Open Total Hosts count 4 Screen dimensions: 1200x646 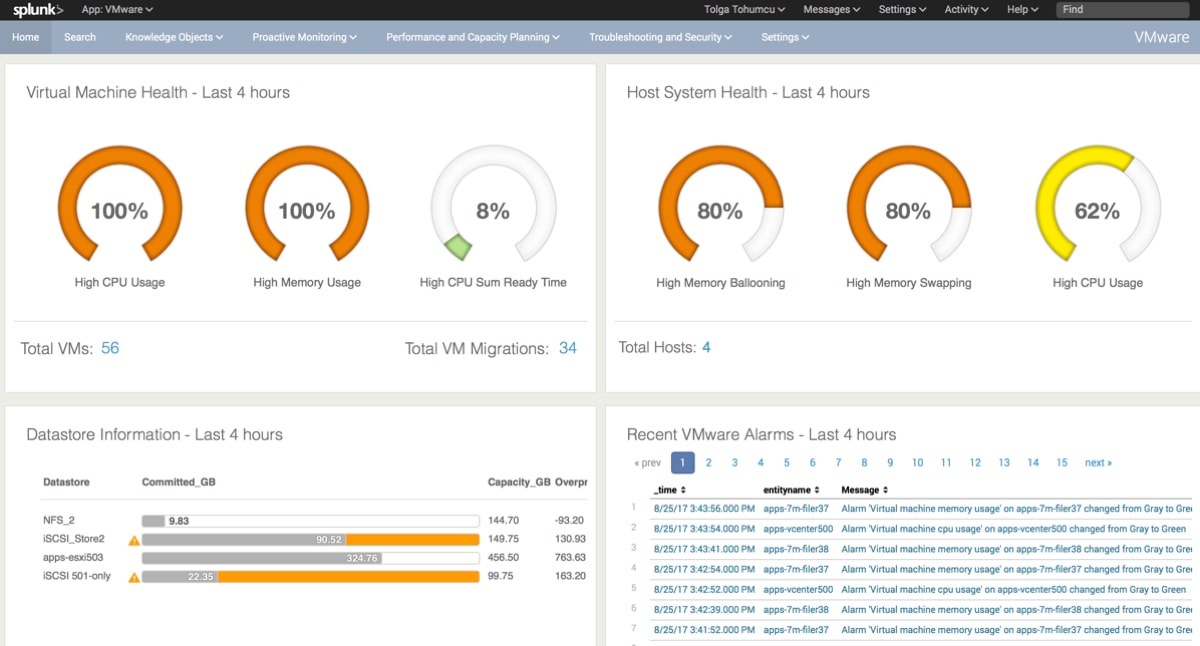click(706, 347)
